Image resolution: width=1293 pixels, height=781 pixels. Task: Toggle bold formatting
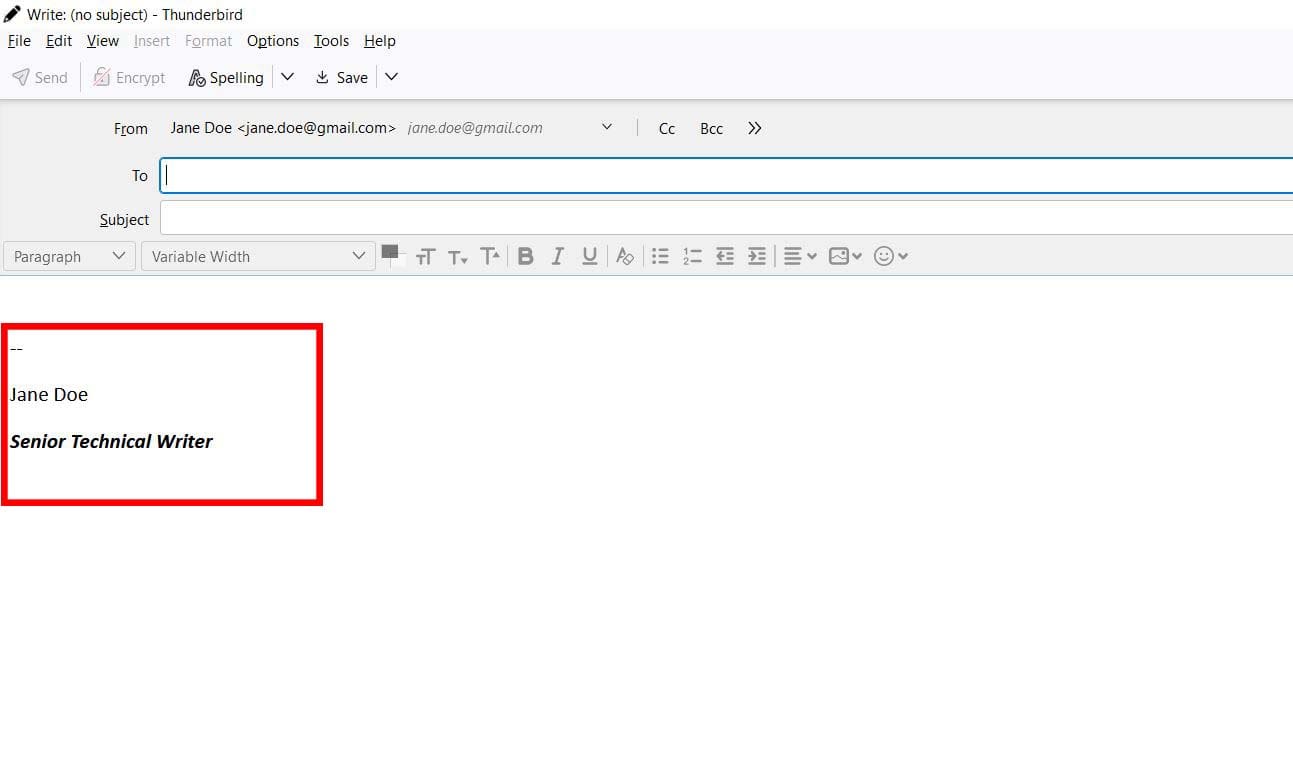(x=526, y=256)
